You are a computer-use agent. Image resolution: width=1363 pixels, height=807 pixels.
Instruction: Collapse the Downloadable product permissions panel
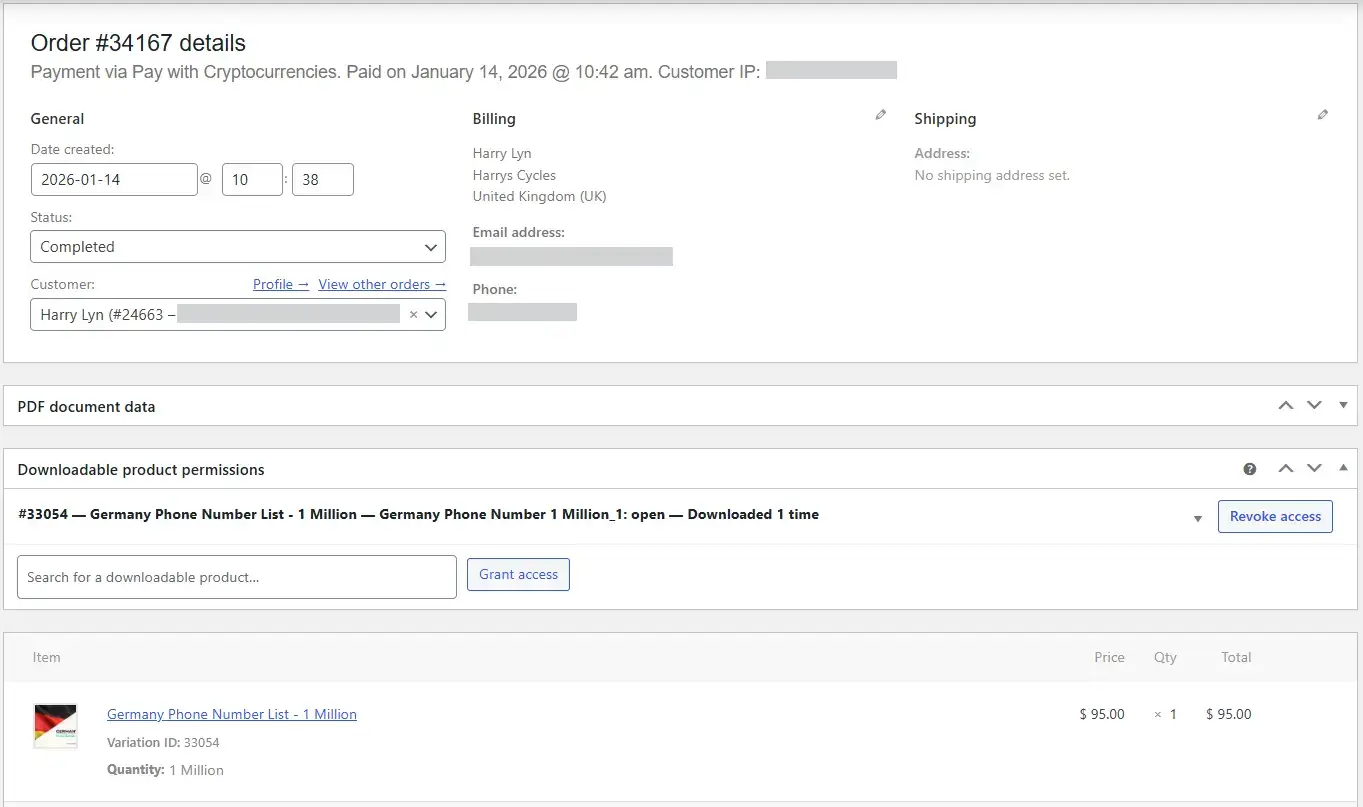click(1343, 469)
